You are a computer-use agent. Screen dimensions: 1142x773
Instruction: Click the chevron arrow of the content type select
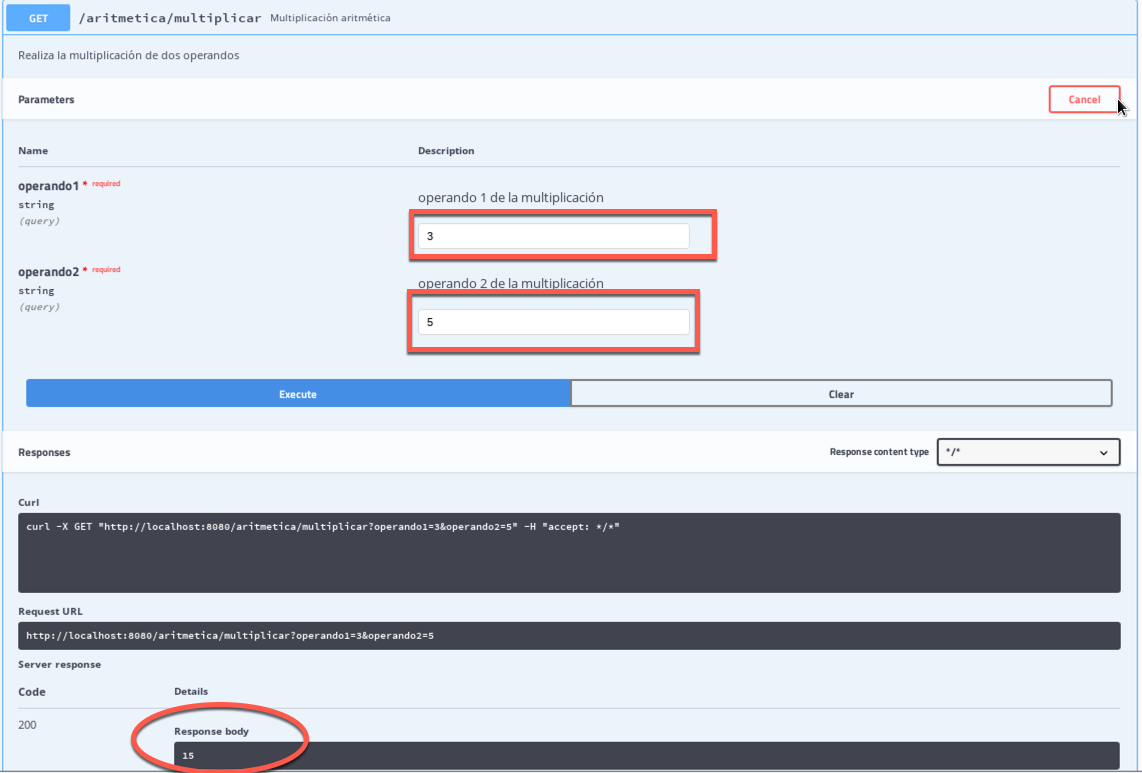click(1104, 453)
